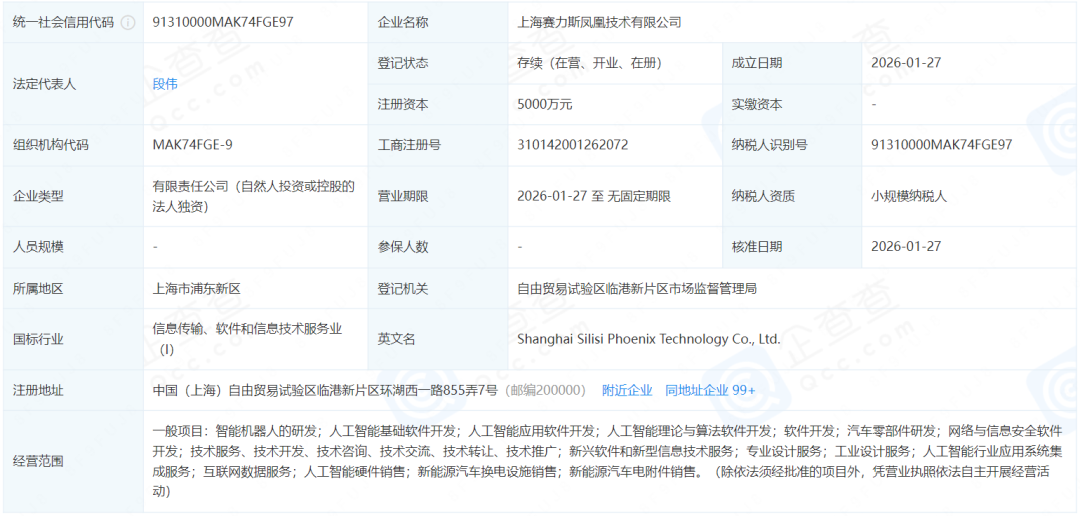Click the industry value 信息传输、软件和信息技术服务业
This screenshot has width=1080, height=516.
click(x=247, y=329)
